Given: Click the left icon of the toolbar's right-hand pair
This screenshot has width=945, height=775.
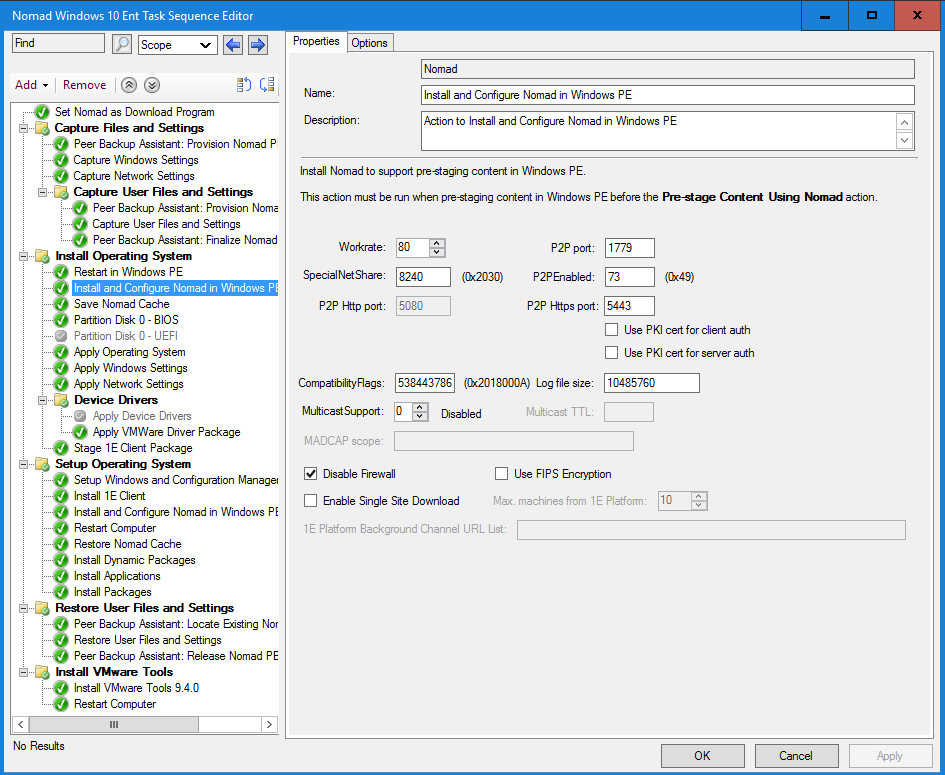Looking at the screenshot, I should (243, 85).
